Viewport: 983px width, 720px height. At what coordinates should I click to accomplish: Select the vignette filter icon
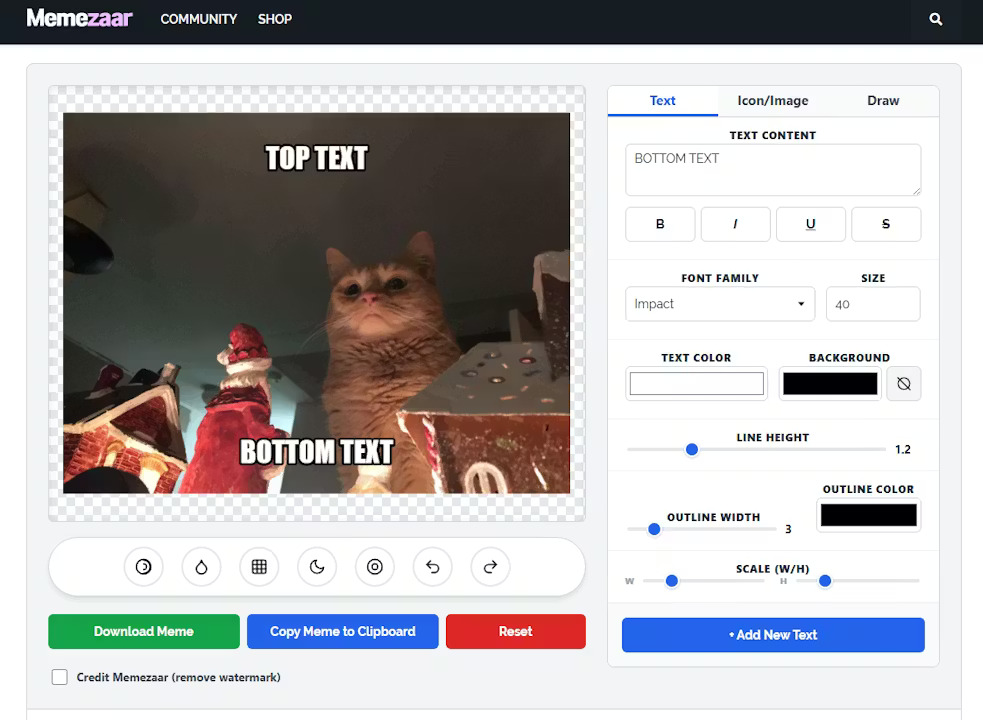click(375, 566)
